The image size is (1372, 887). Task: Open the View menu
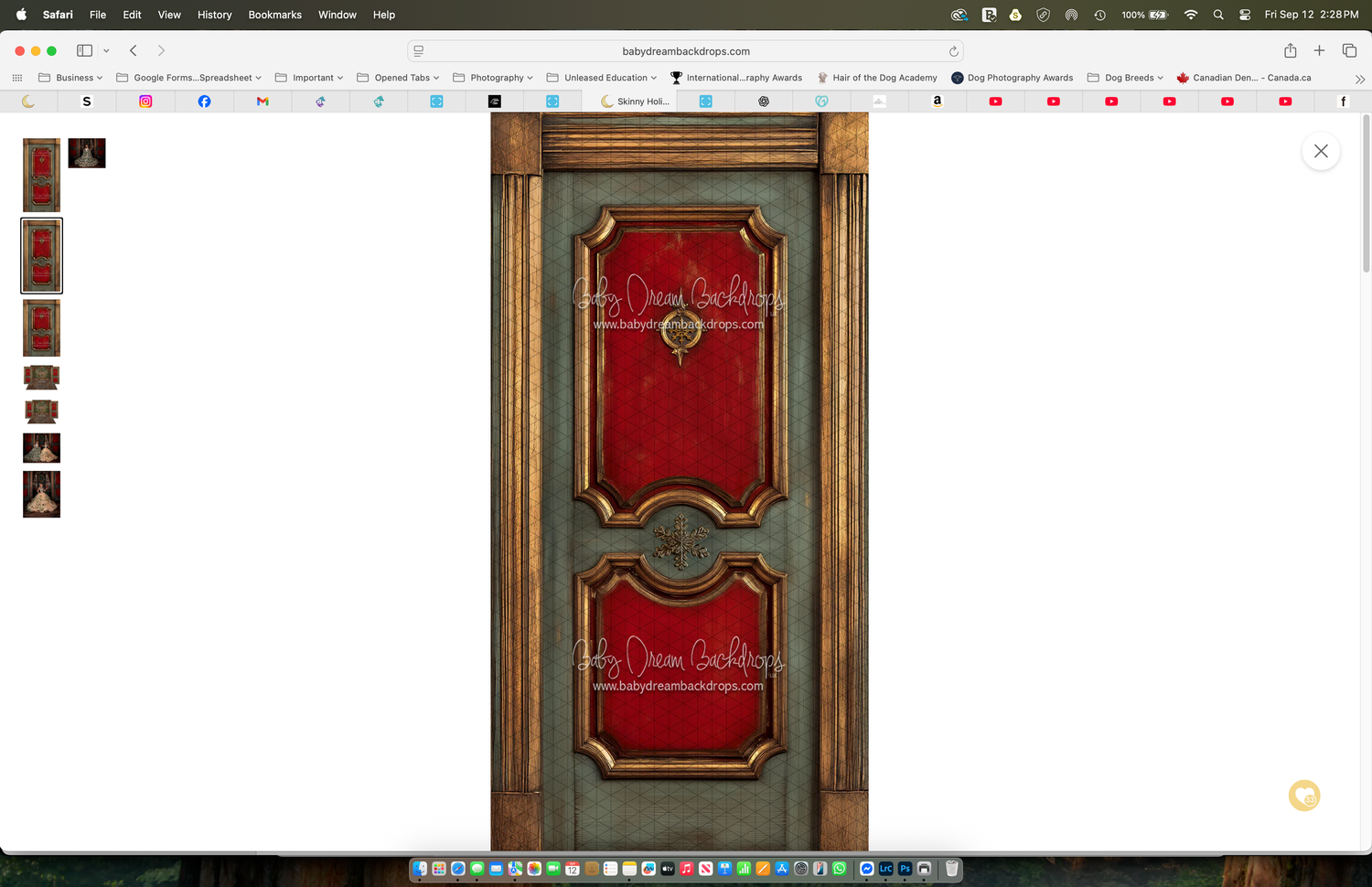pyautogui.click(x=169, y=15)
